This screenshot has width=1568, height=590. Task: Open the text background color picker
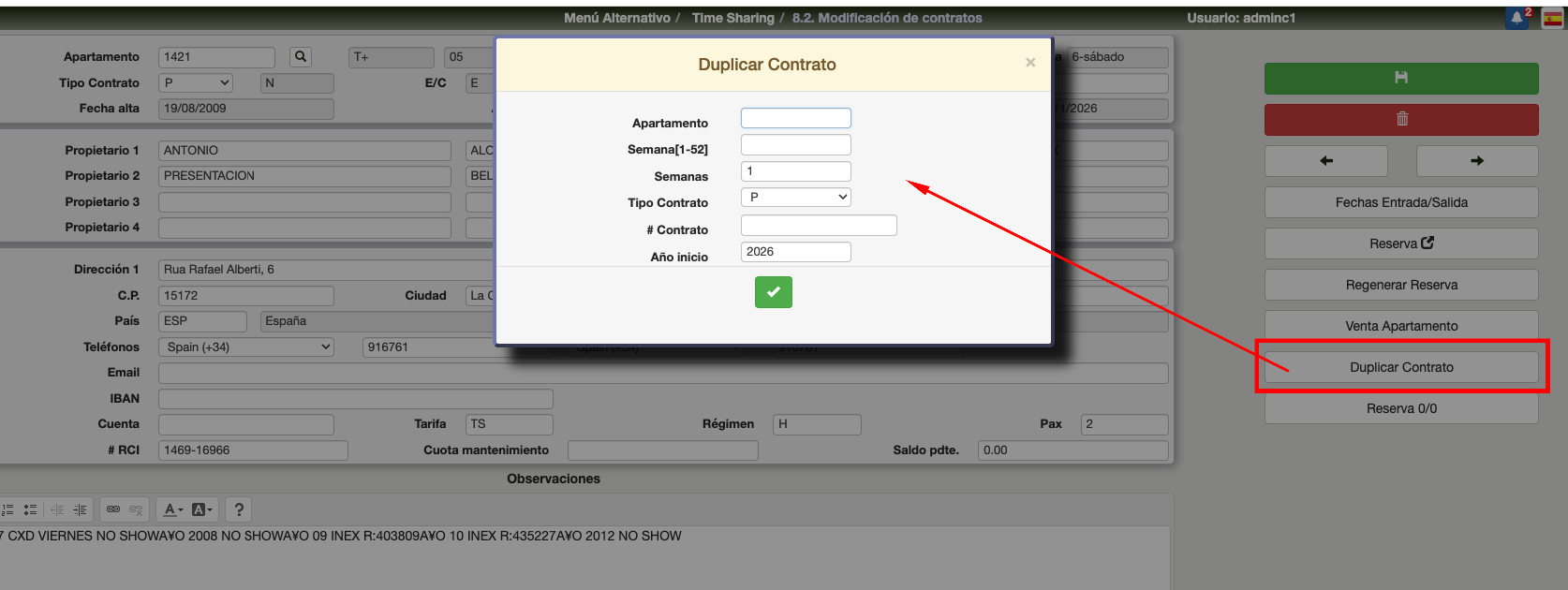tap(202, 509)
